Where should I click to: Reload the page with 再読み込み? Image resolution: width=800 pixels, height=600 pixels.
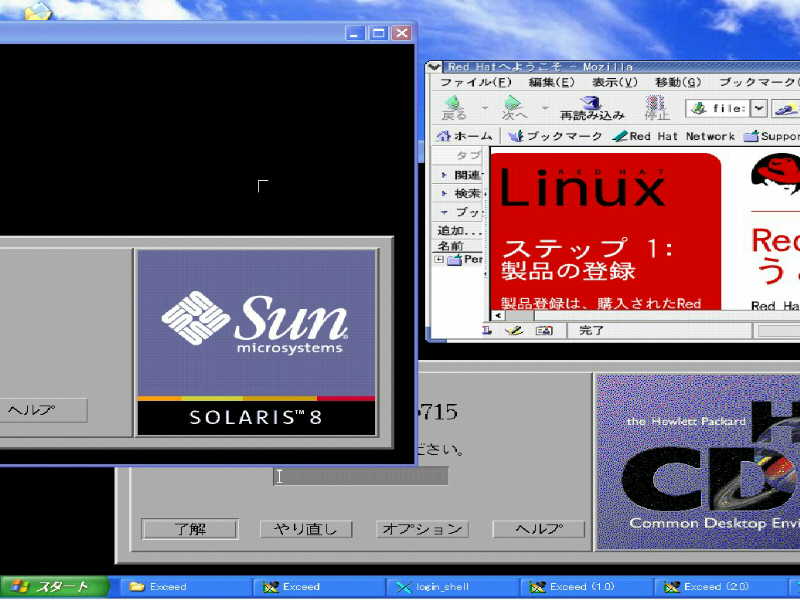[x=592, y=108]
